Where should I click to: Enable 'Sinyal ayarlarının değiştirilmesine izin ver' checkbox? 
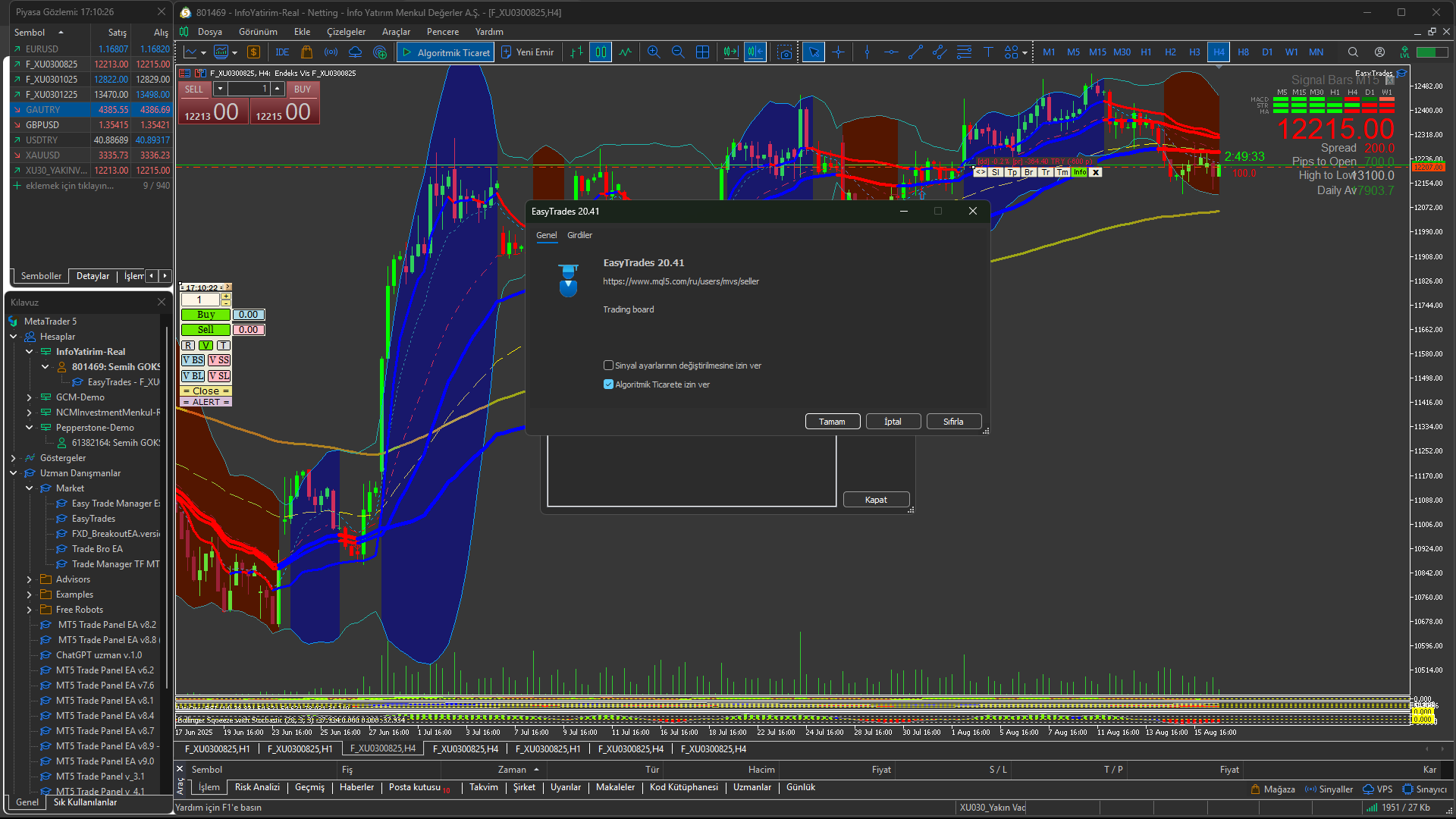[608, 366]
